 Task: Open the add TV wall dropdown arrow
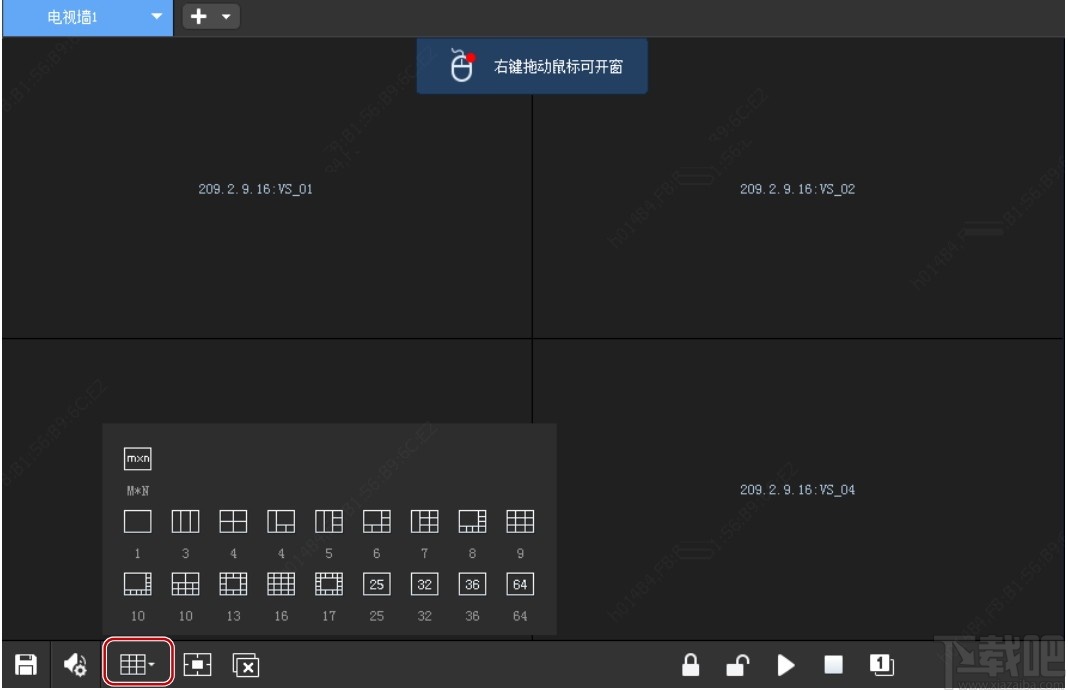(224, 17)
